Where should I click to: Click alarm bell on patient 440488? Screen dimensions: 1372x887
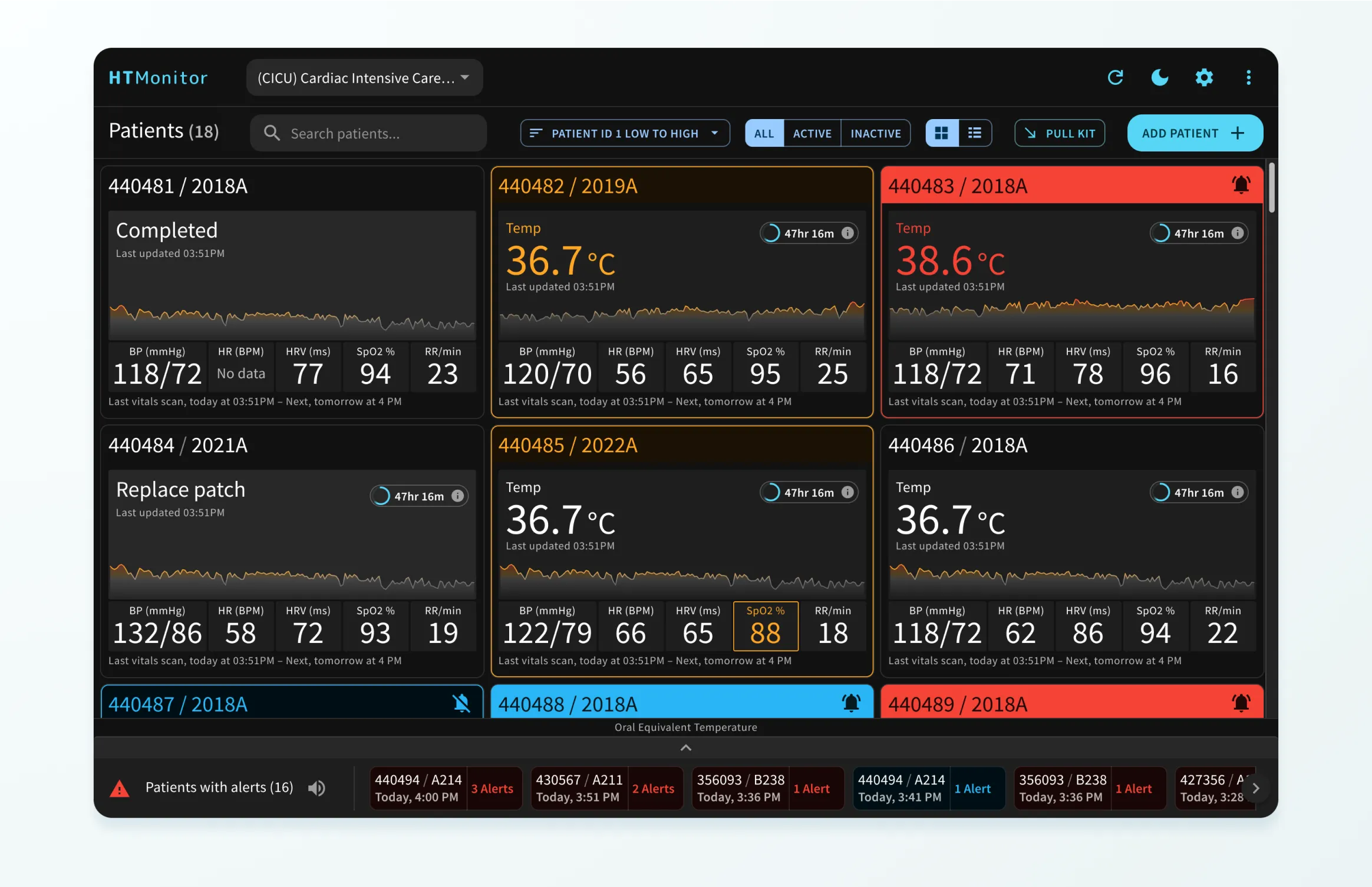pos(851,703)
